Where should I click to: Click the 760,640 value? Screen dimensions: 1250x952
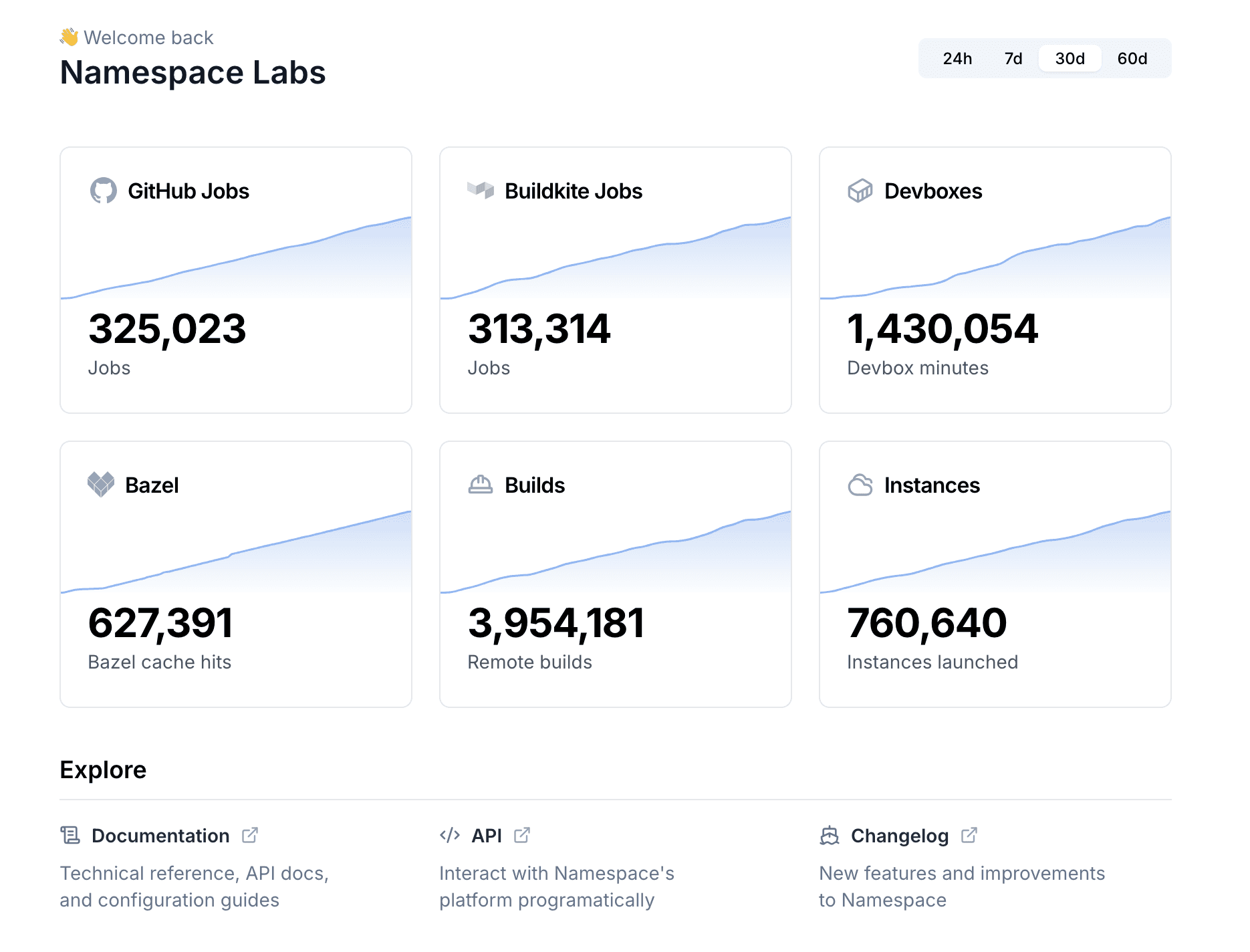point(926,624)
